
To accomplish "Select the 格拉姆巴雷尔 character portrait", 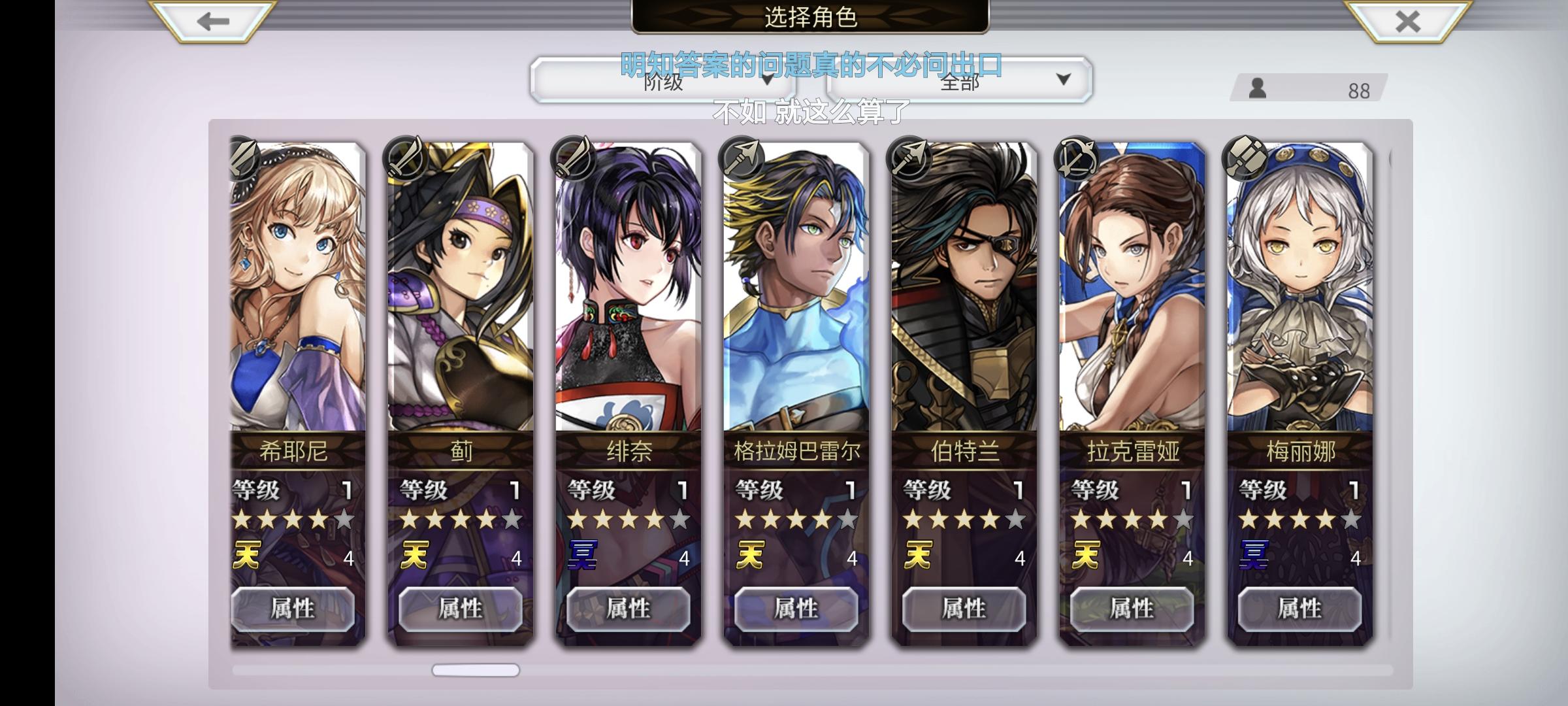I will 796,288.
